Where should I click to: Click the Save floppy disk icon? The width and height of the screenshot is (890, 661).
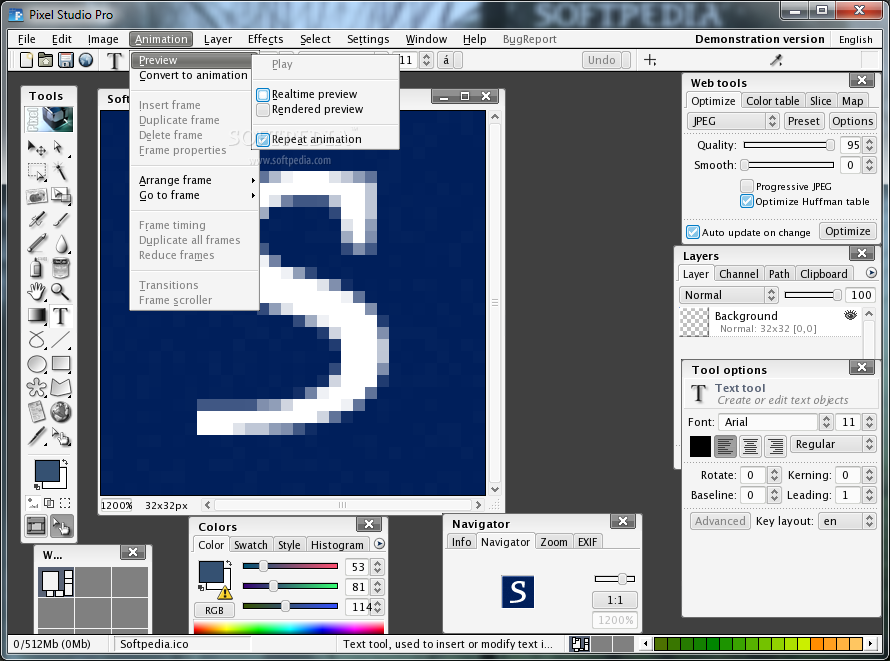[66, 60]
